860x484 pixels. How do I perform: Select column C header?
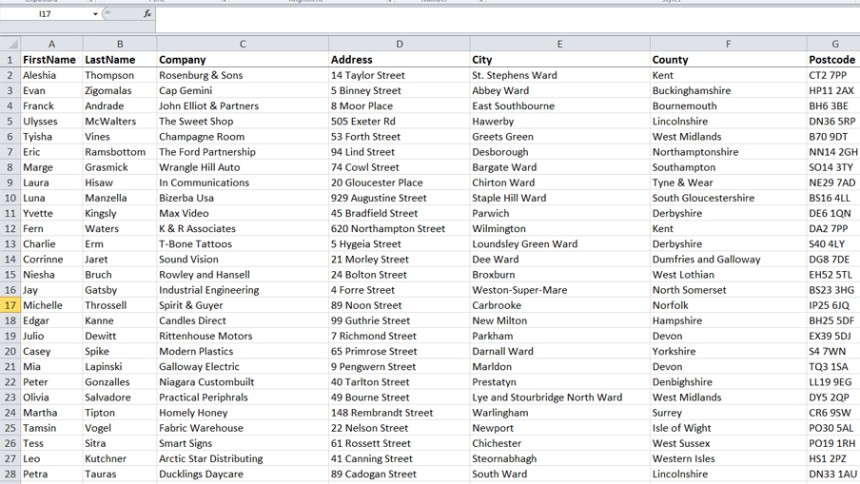coord(242,44)
